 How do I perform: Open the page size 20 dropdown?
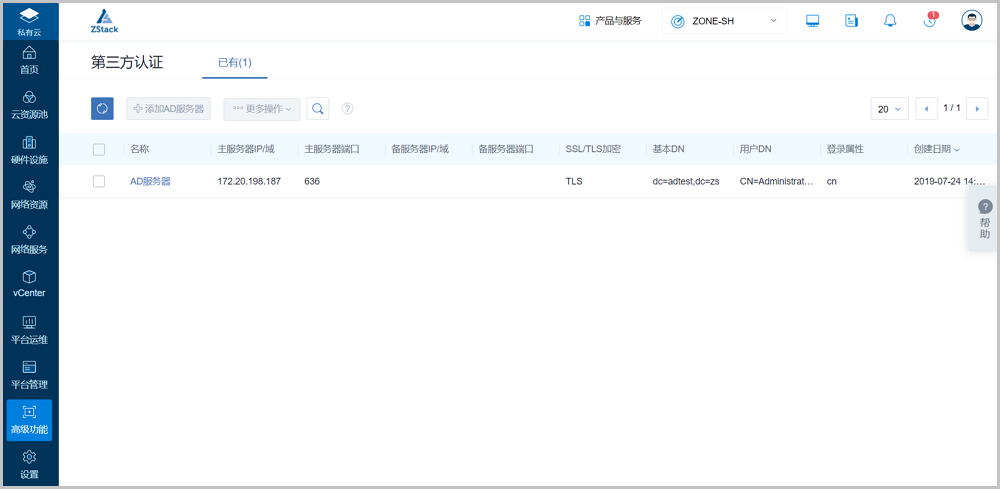click(889, 109)
